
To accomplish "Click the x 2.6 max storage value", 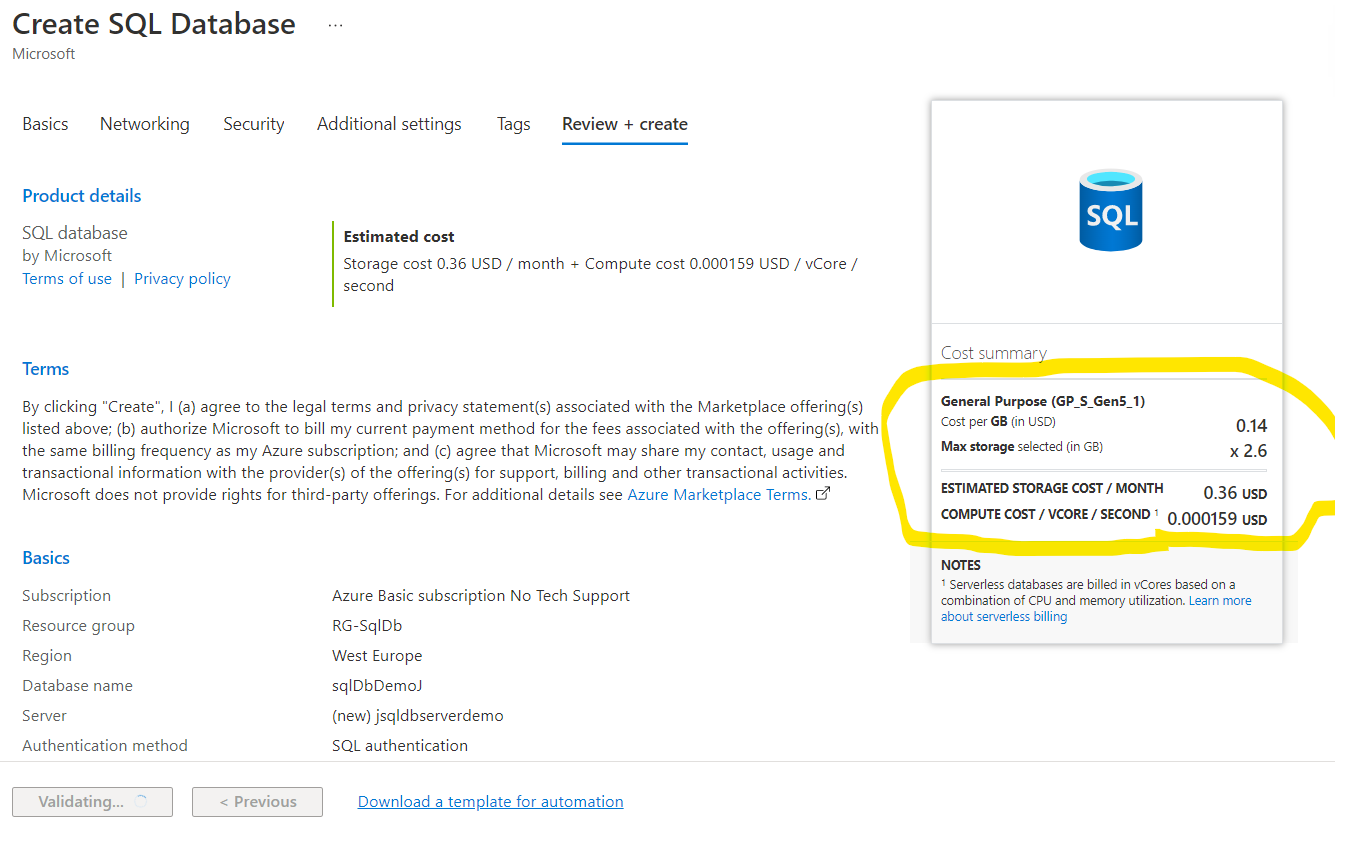I will [1249, 451].
